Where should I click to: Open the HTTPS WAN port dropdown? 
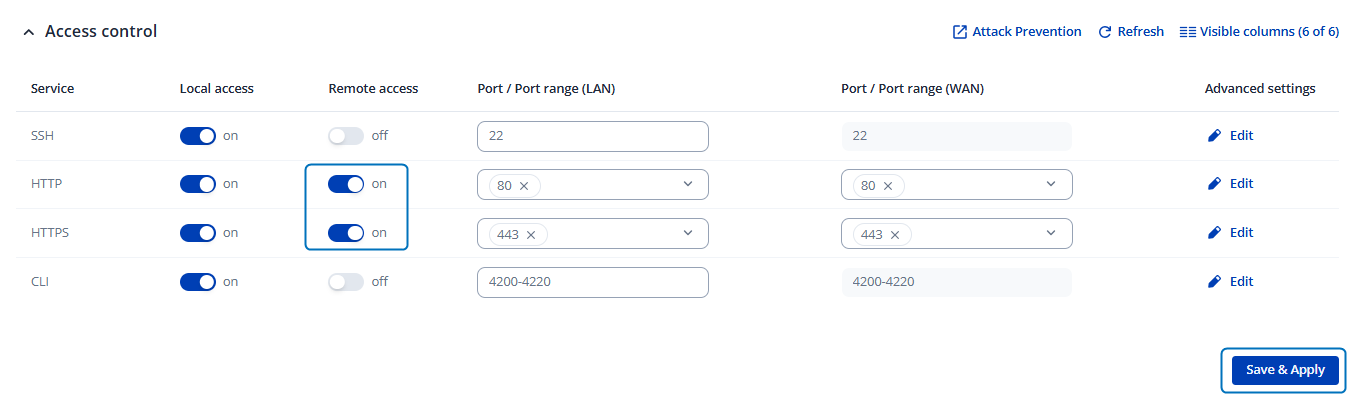(x=1051, y=233)
